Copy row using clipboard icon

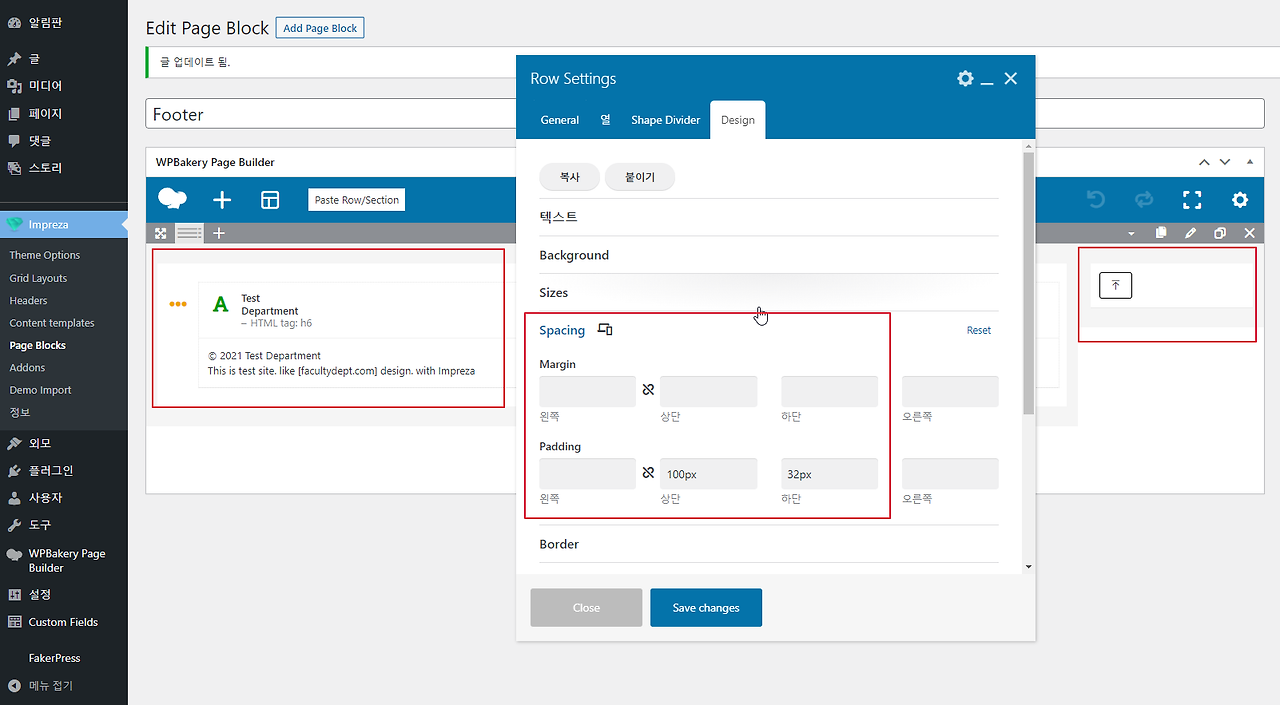click(1161, 233)
